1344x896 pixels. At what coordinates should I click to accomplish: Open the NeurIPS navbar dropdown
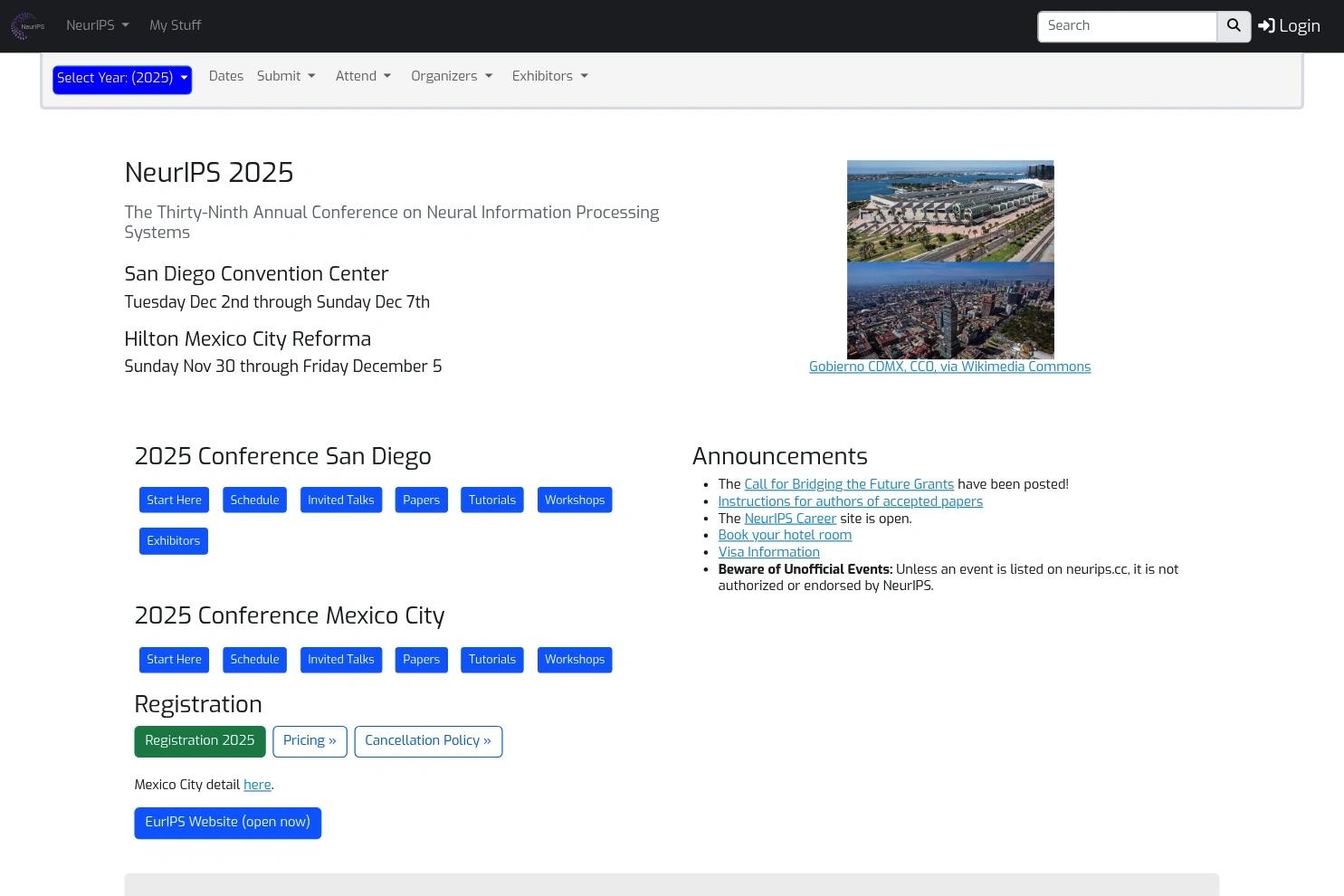point(97,25)
